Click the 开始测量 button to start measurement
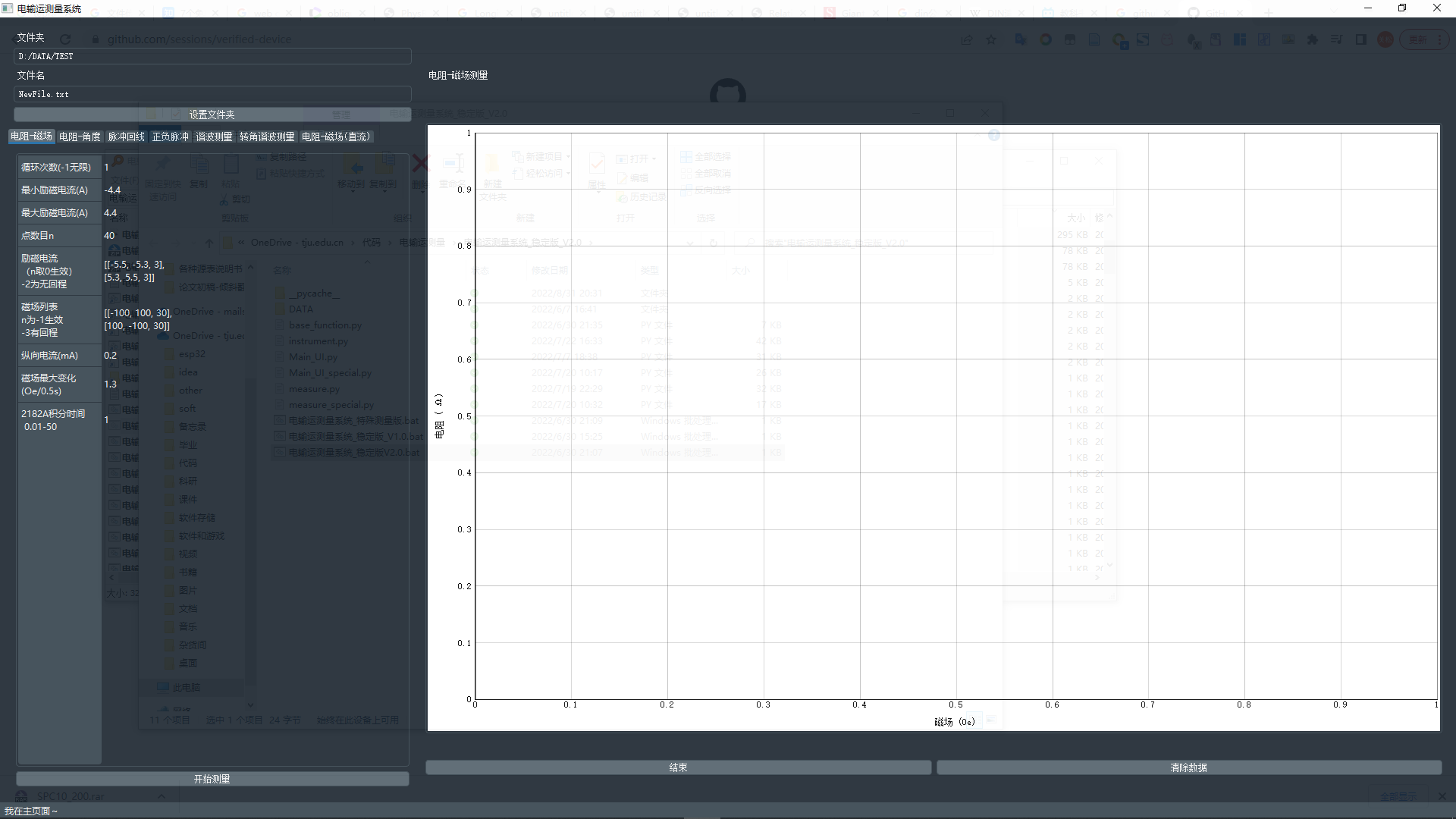 point(212,778)
